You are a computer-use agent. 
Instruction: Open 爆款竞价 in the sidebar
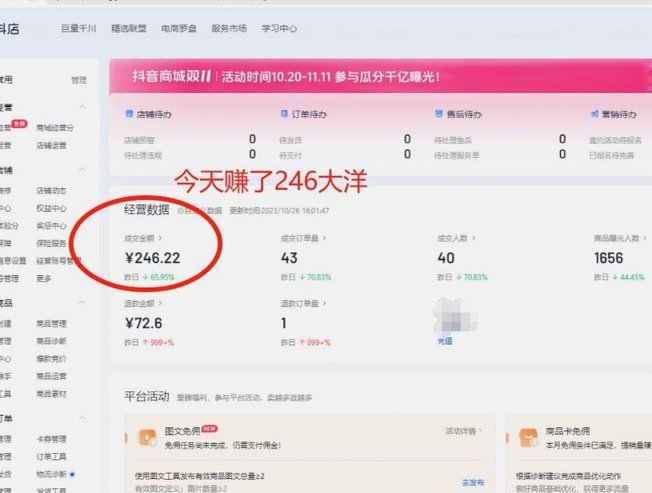(x=51, y=359)
